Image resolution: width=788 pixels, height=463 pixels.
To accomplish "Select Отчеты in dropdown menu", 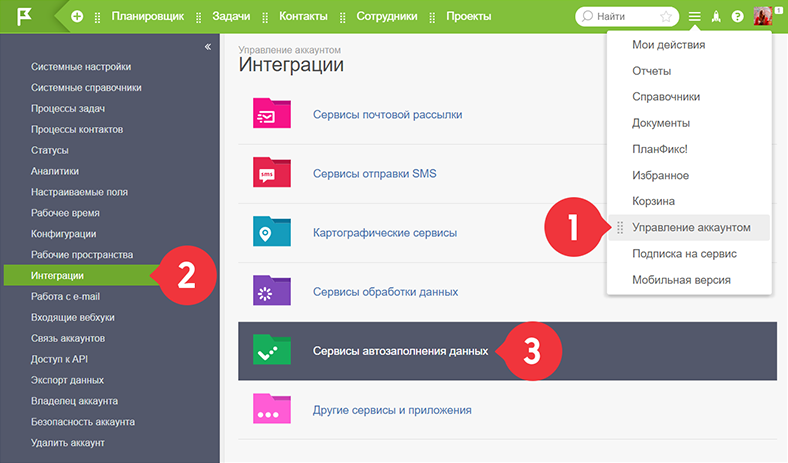I will 651,71.
